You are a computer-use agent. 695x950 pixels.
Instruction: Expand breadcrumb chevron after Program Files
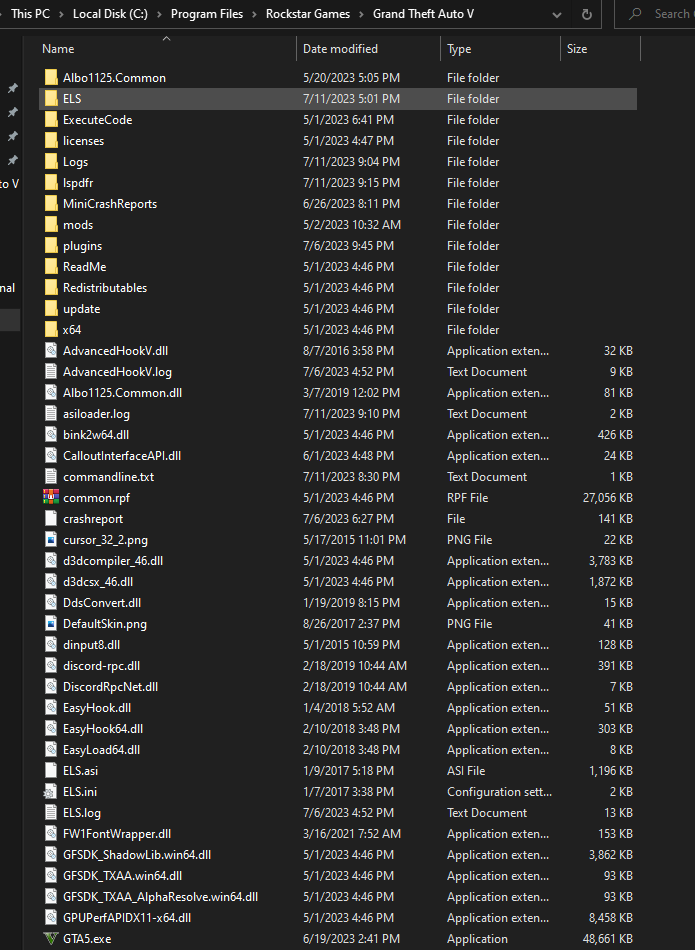point(254,14)
